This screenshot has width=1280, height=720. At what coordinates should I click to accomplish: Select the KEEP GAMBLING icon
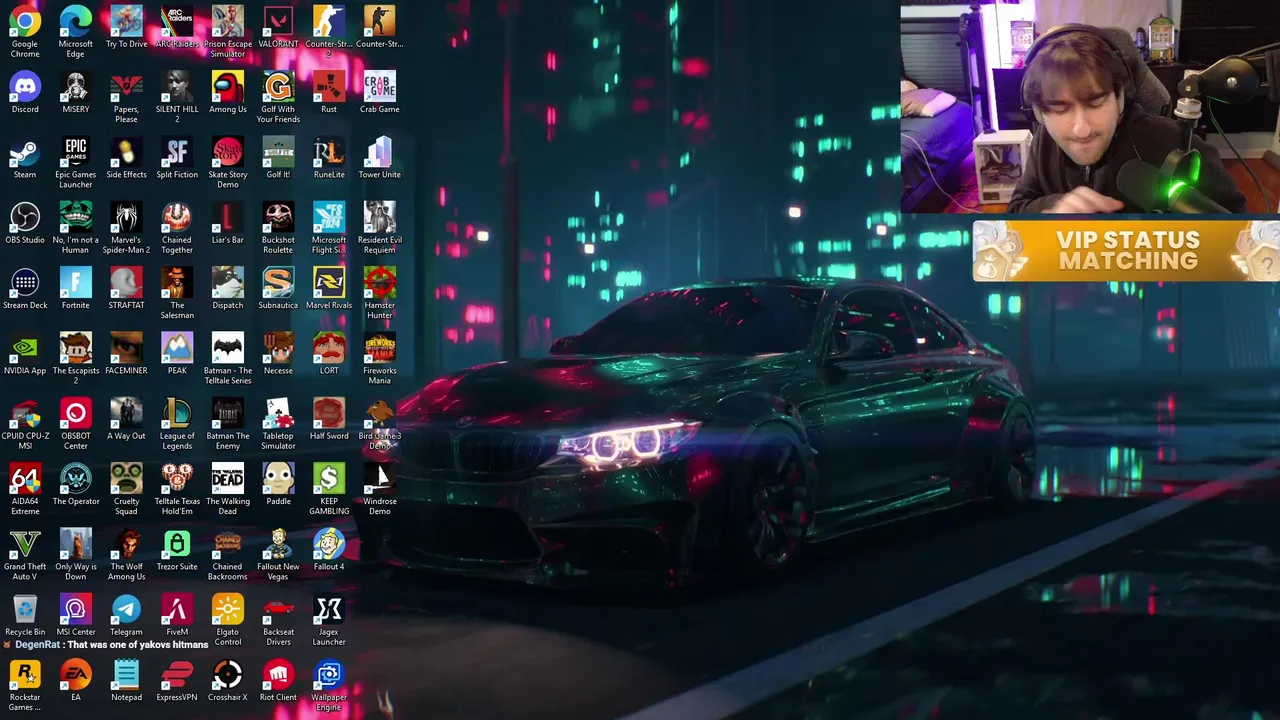[329, 488]
